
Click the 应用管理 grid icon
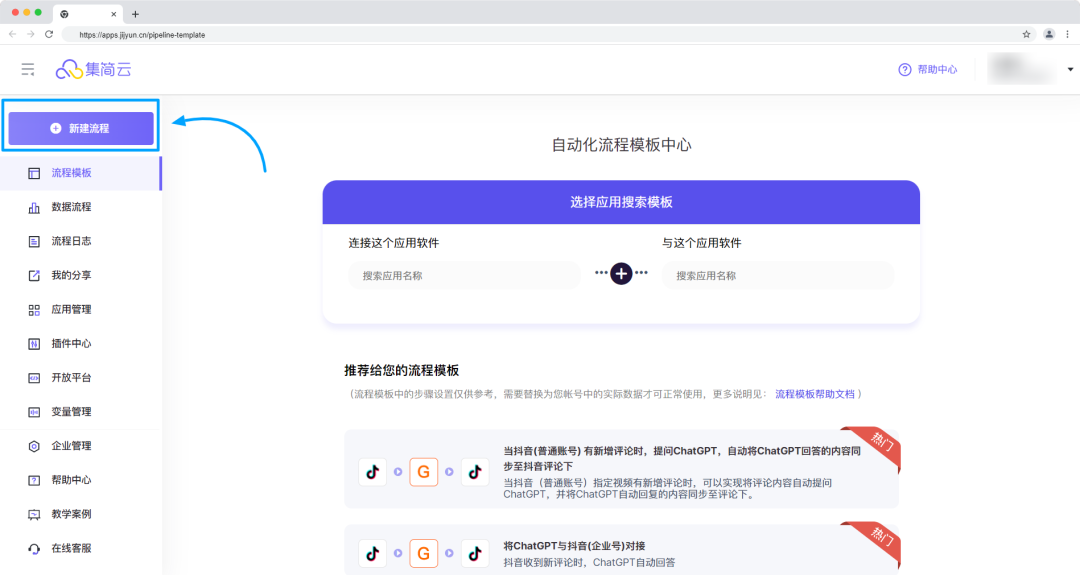[x=34, y=309]
